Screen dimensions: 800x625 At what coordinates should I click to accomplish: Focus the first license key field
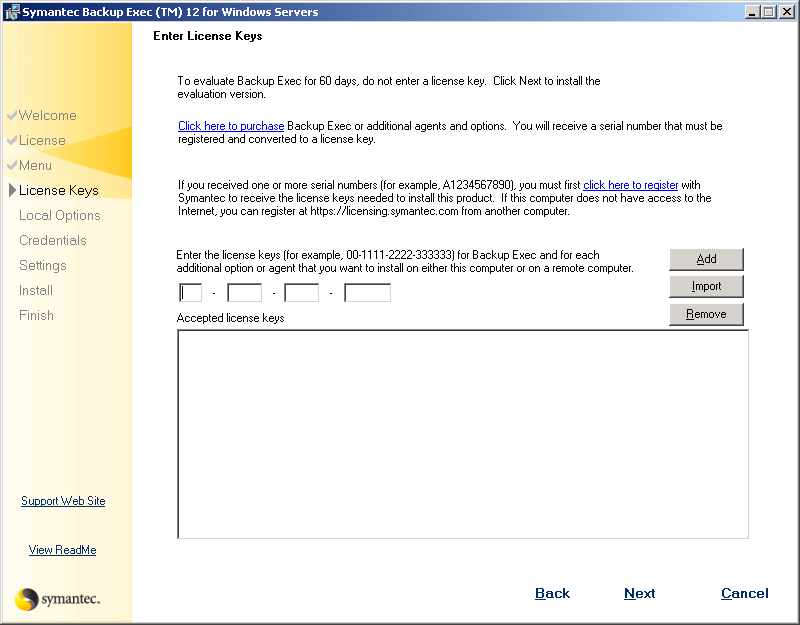click(190, 293)
